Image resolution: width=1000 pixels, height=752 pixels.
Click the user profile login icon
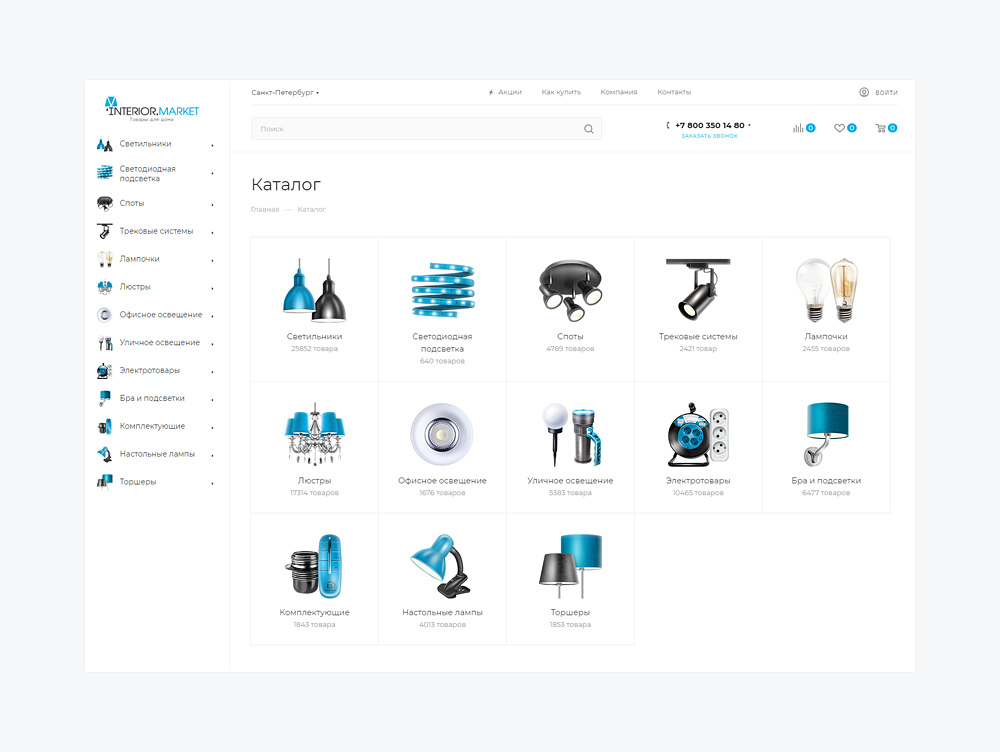pyautogui.click(x=864, y=92)
